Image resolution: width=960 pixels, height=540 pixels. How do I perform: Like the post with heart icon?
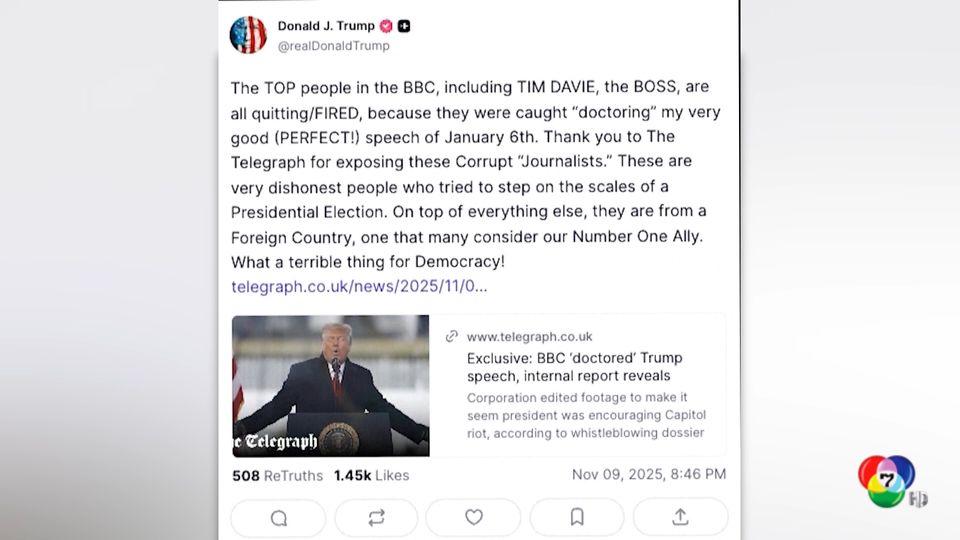474,517
